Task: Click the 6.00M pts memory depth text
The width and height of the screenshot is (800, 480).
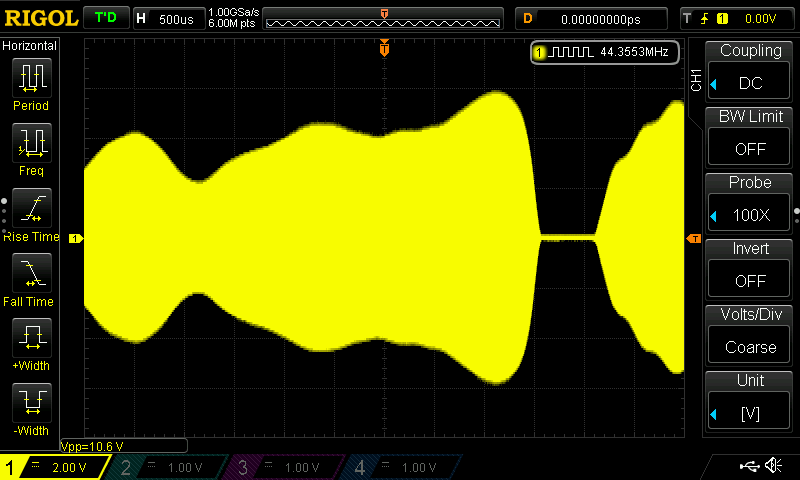Action: (232, 23)
